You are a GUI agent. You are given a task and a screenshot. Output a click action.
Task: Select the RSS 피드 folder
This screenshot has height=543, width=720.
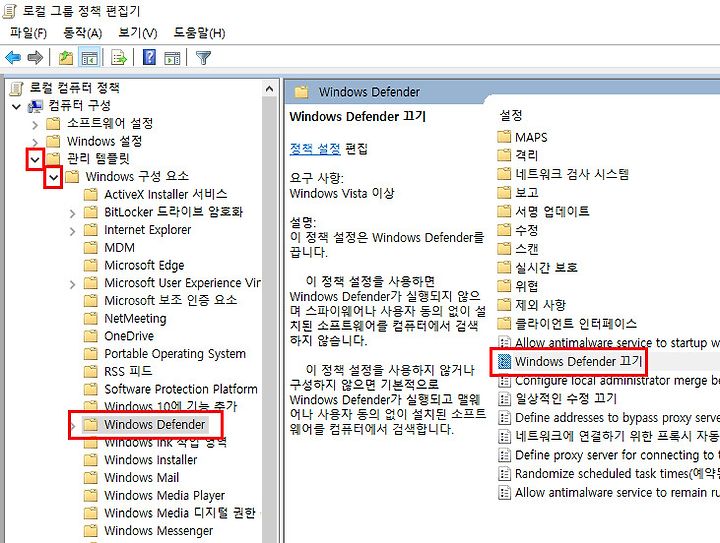tap(118, 371)
